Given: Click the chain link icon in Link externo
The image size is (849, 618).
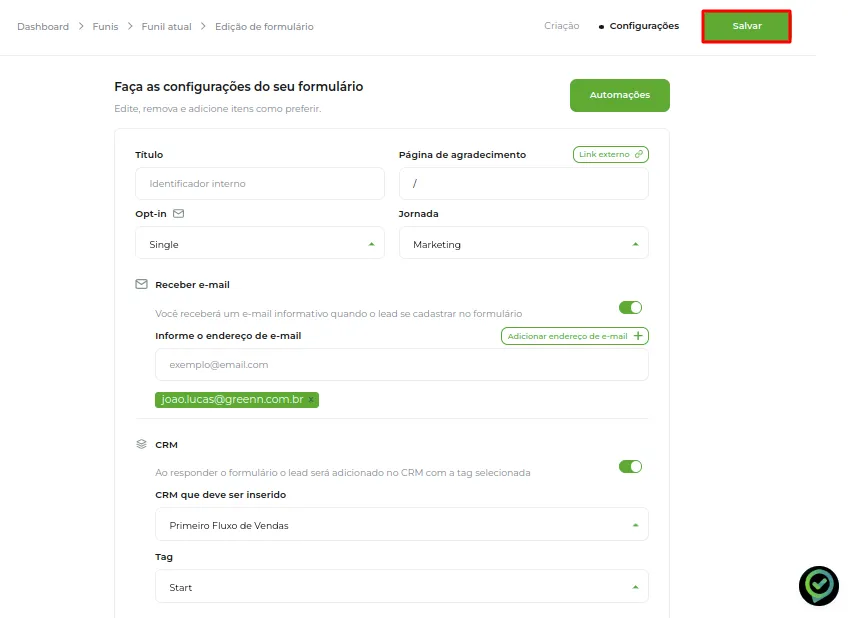Looking at the screenshot, I should tap(638, 154).
